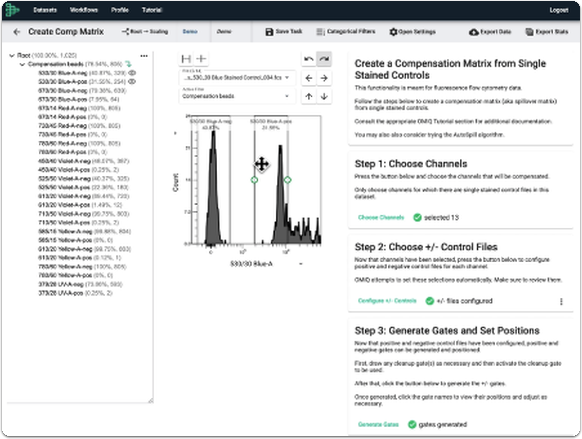The width and height of the screenshot is (582, 439).
Task: Click the undo arrow above the plot
Action: coord(308,59)
